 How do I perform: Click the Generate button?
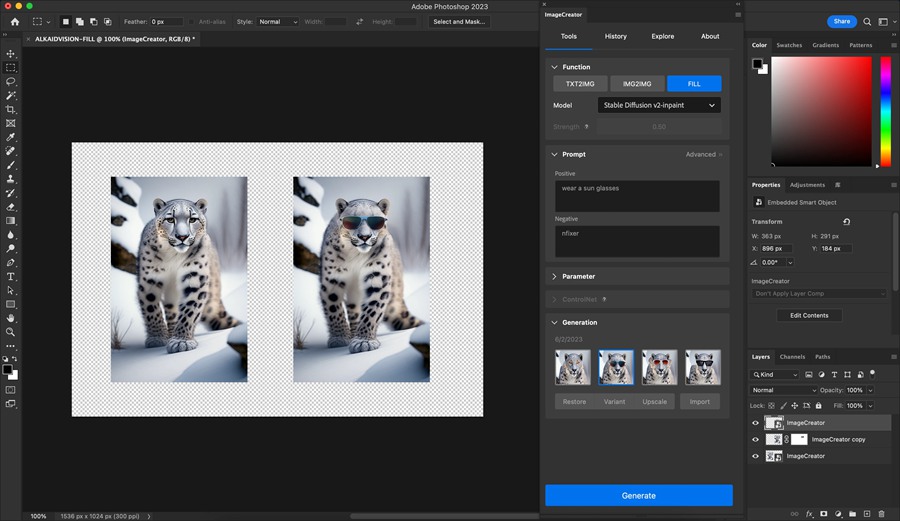pyautogui.click(x=639, y=496)
